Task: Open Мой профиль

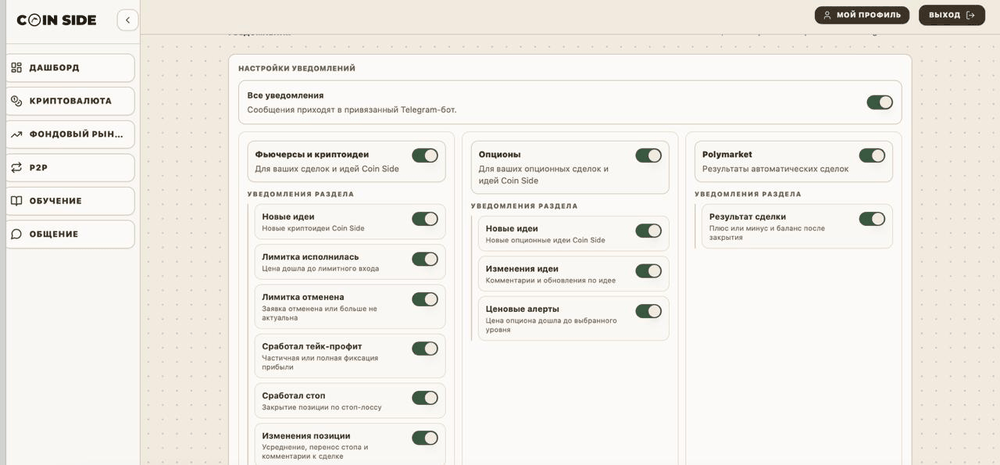Action: click(x=862, y=15)
